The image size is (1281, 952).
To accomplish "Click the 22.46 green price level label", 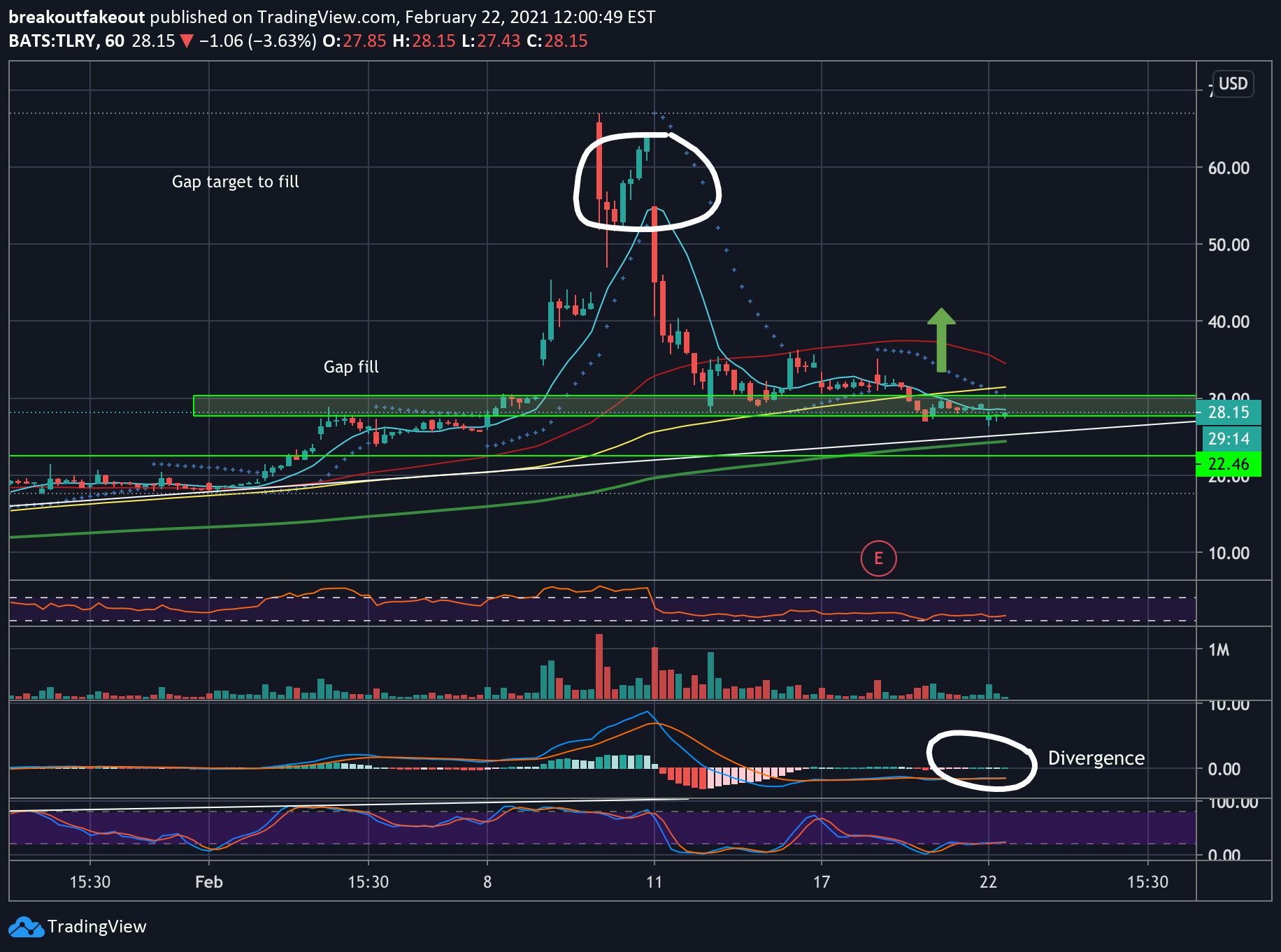I will click(1229, 464).
